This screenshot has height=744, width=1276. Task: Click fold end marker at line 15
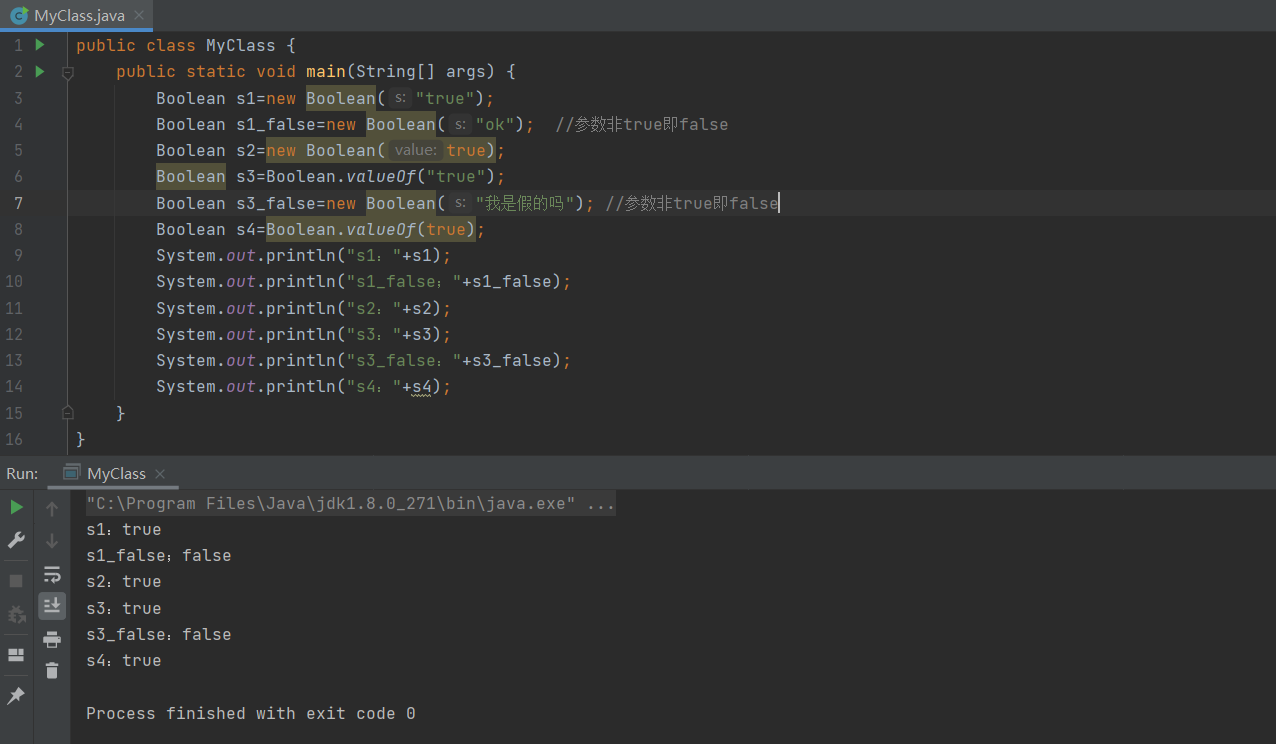click(x=68, y=413)
